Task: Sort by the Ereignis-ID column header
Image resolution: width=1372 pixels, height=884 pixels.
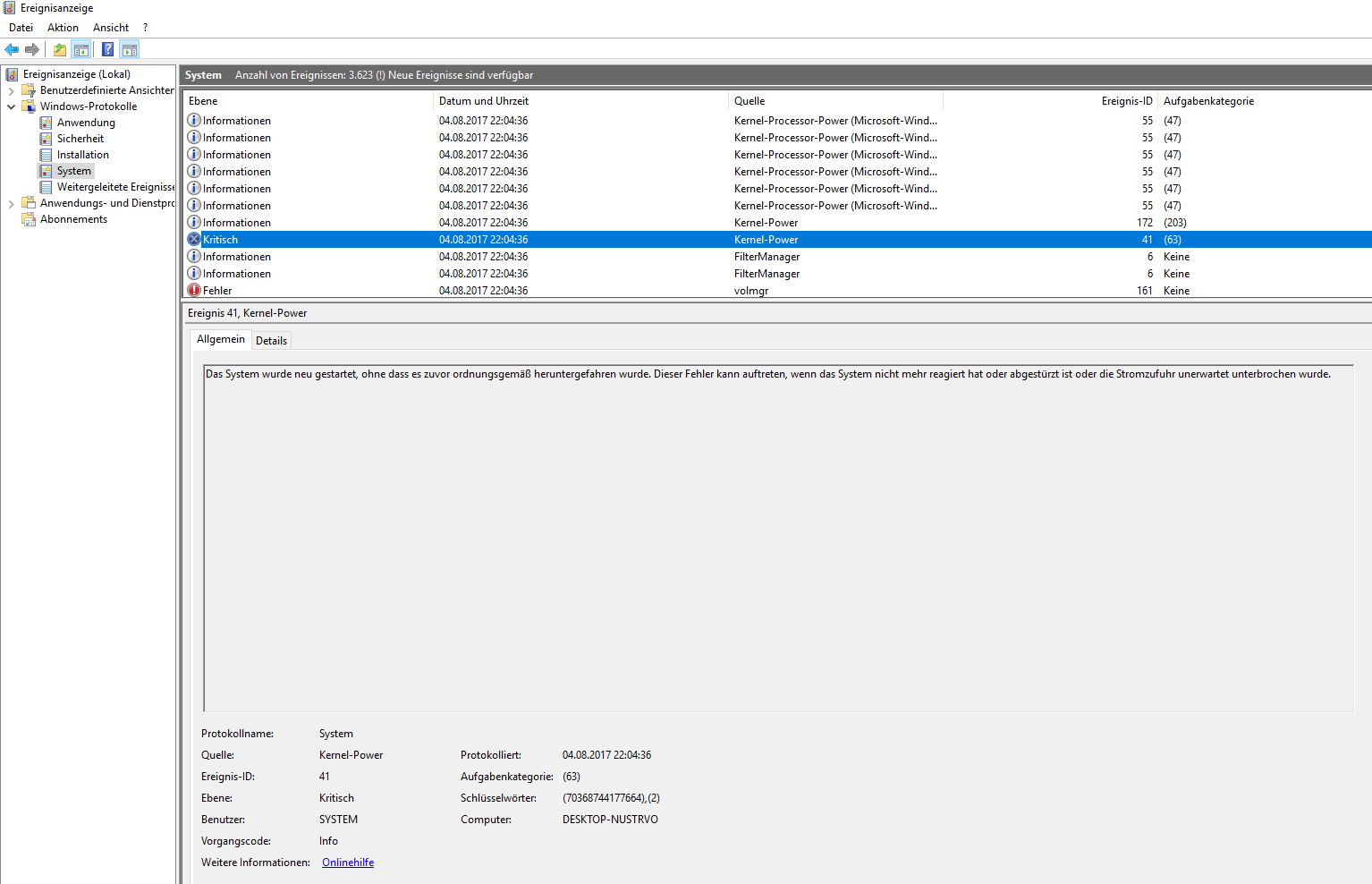Action: coord(1050,101)
